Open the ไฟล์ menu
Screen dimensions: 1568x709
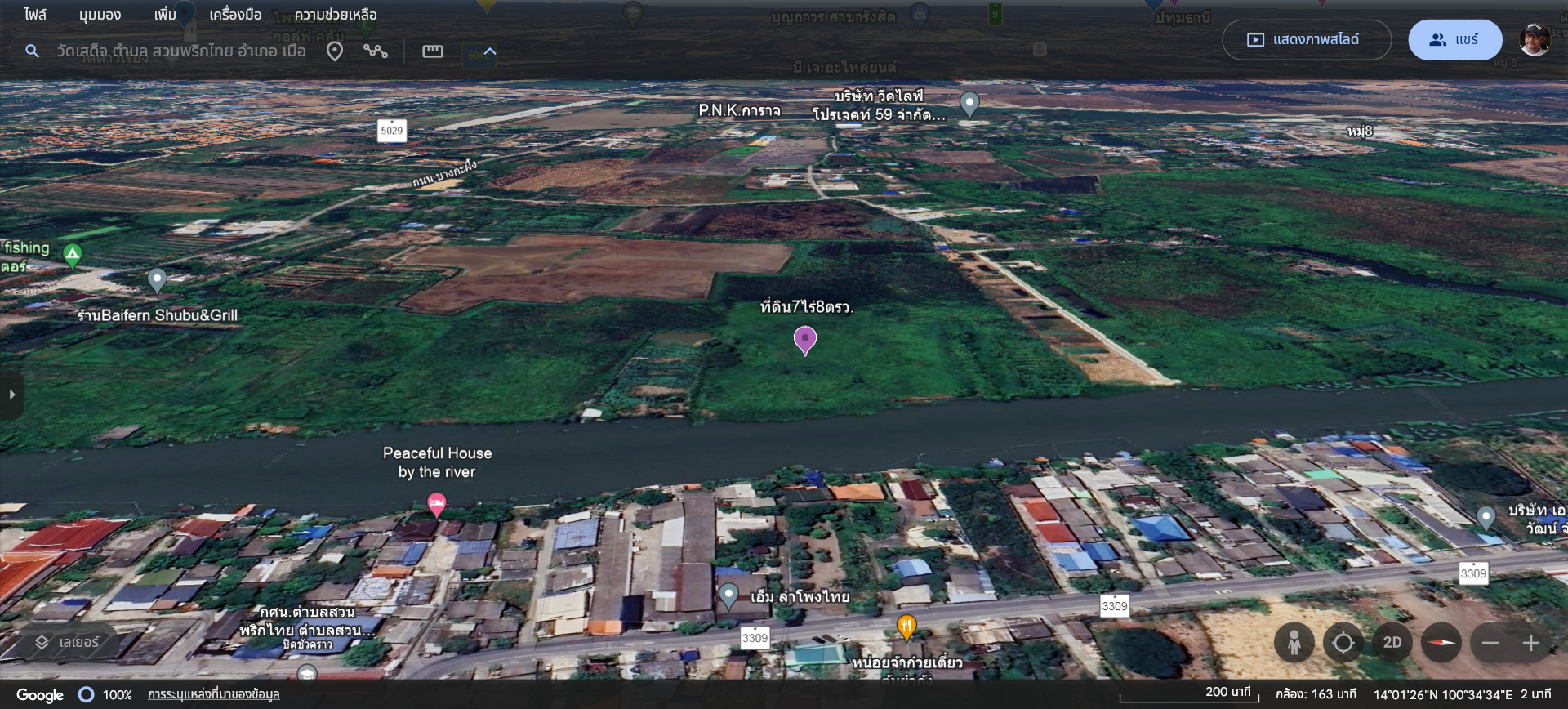click(35, 15)
